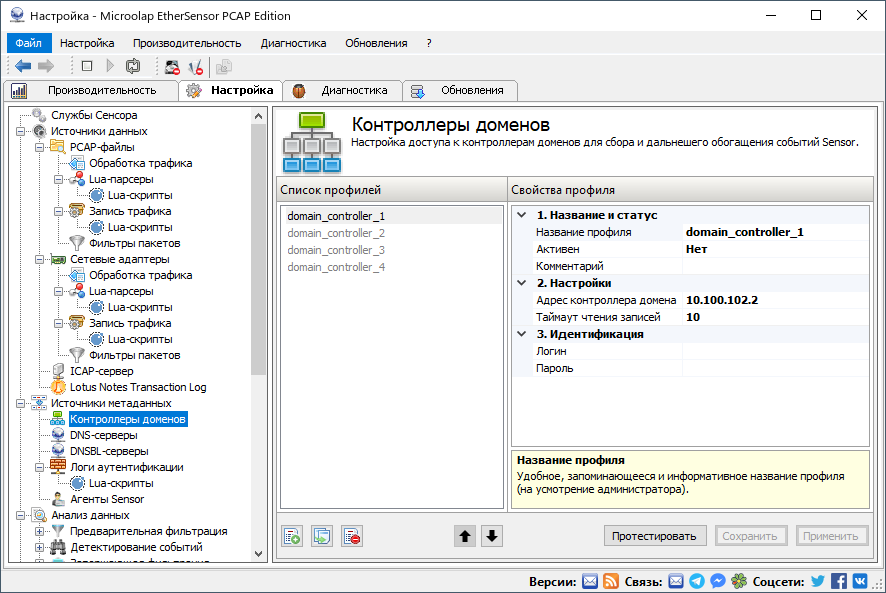Move the selected profile down
This screenshot has width=886, height=593.
(491, 536)
